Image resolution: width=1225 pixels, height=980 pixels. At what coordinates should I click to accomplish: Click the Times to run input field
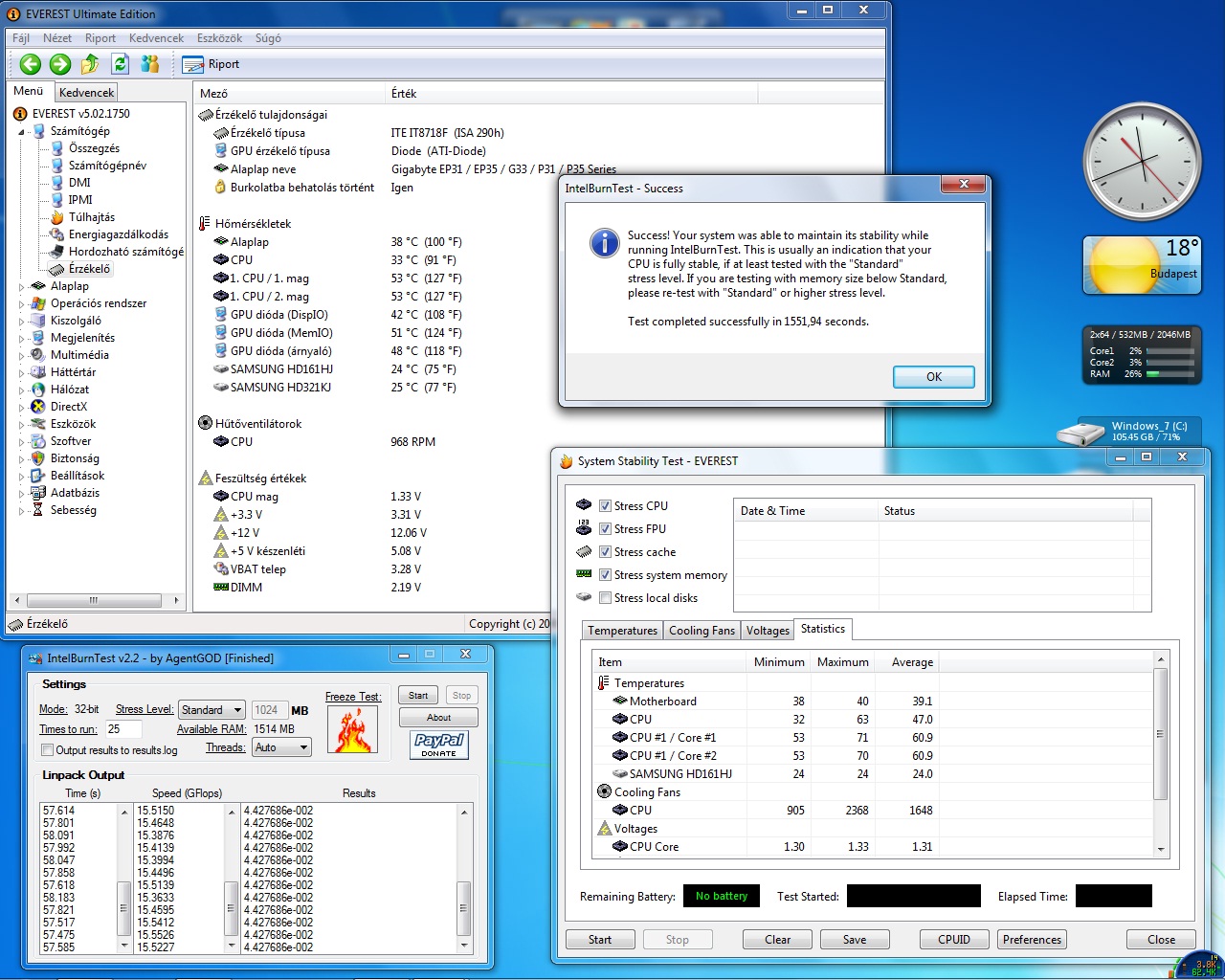coord(122,729)
